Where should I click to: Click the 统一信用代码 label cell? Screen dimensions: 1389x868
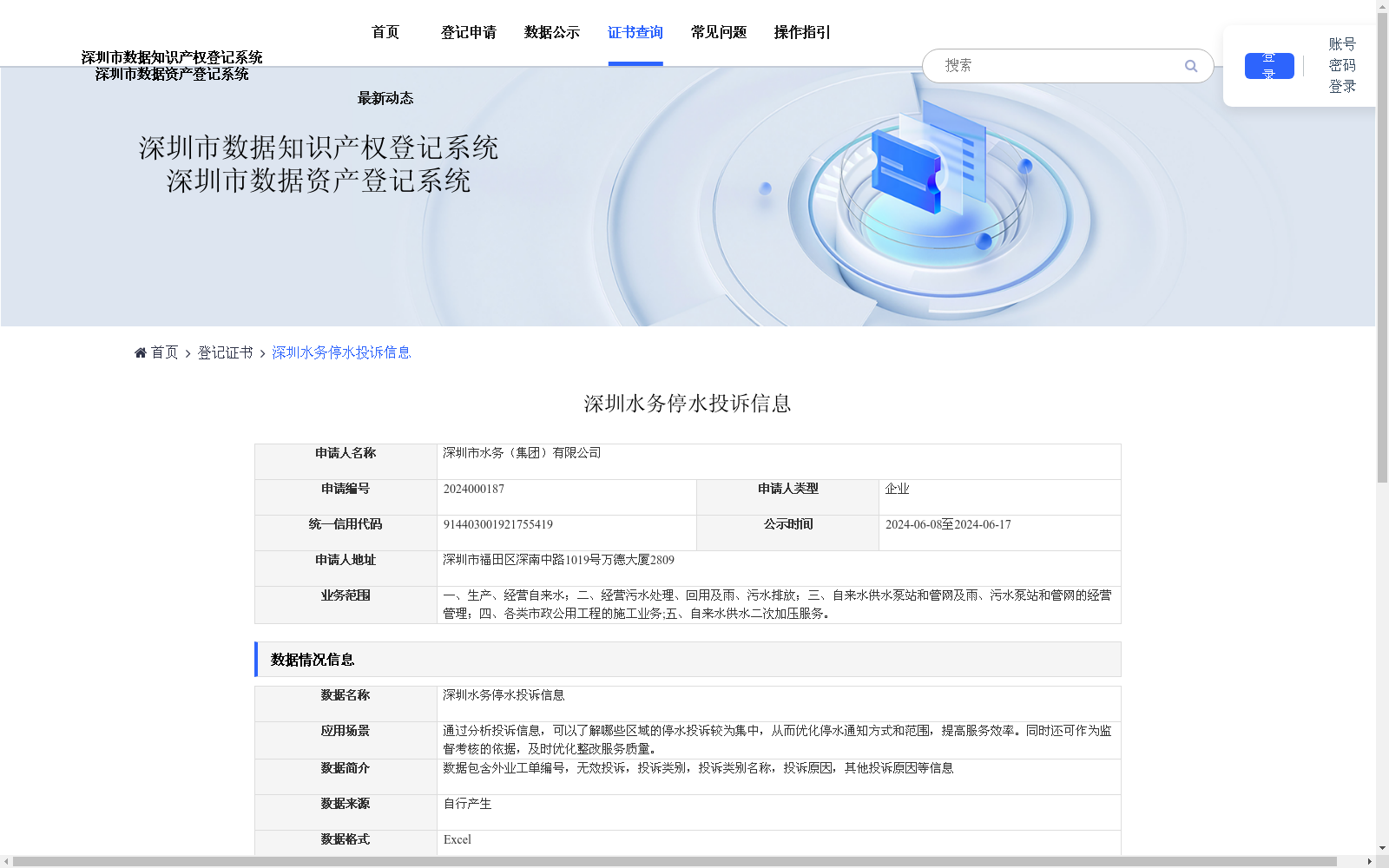pos(346,533)
